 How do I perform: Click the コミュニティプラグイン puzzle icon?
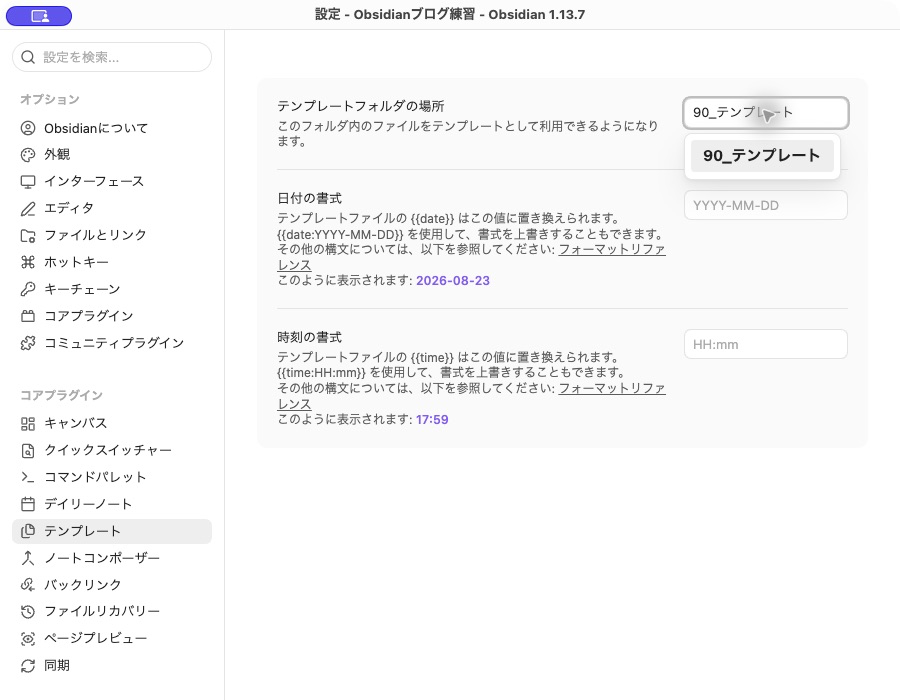coord(28,343)
